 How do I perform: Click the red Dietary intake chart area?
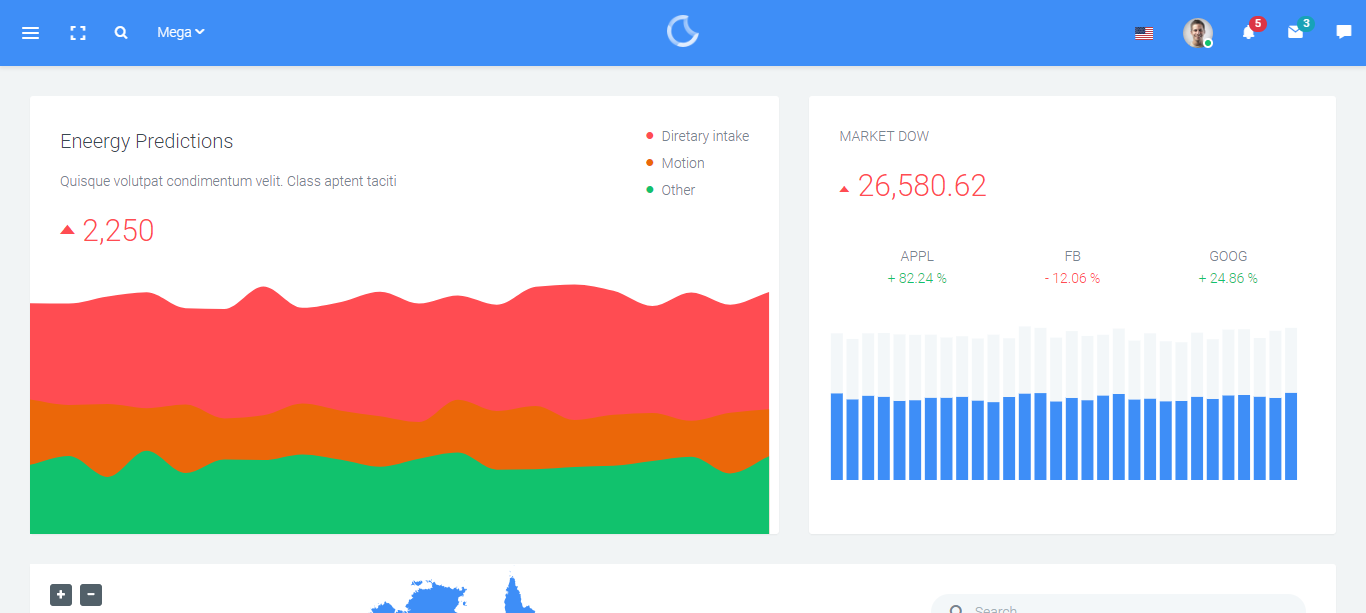[x=400, y=350]
